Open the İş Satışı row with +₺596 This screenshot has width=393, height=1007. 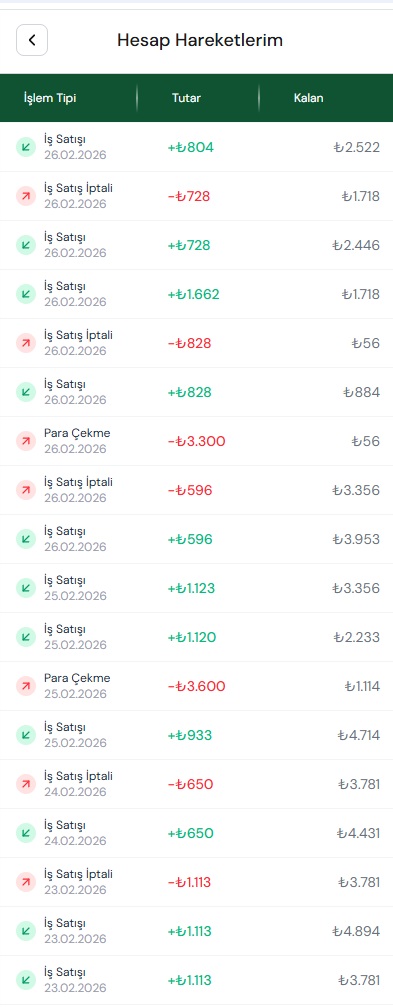coord(196,539)
